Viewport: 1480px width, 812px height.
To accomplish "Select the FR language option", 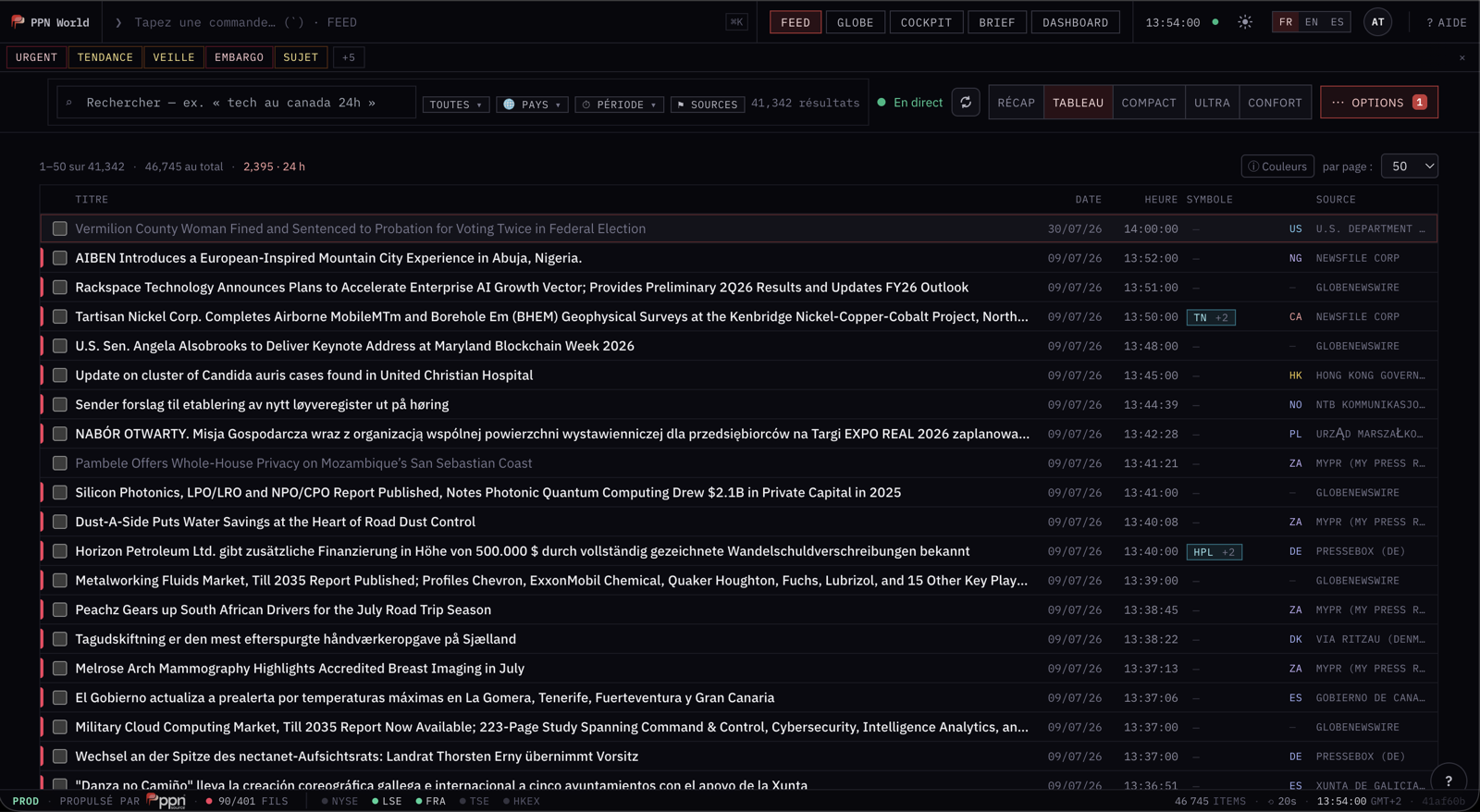I will (1286, 22).
